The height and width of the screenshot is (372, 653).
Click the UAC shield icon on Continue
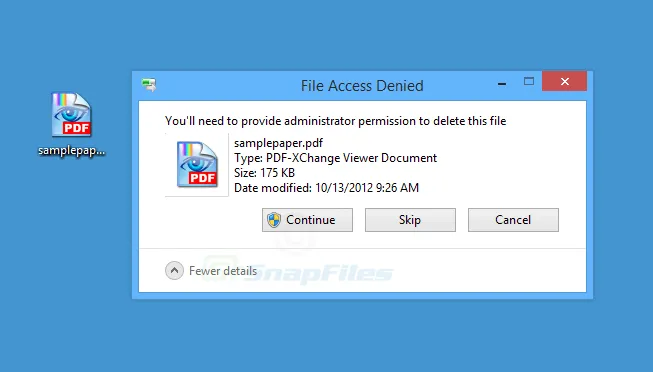coord(274,220)
